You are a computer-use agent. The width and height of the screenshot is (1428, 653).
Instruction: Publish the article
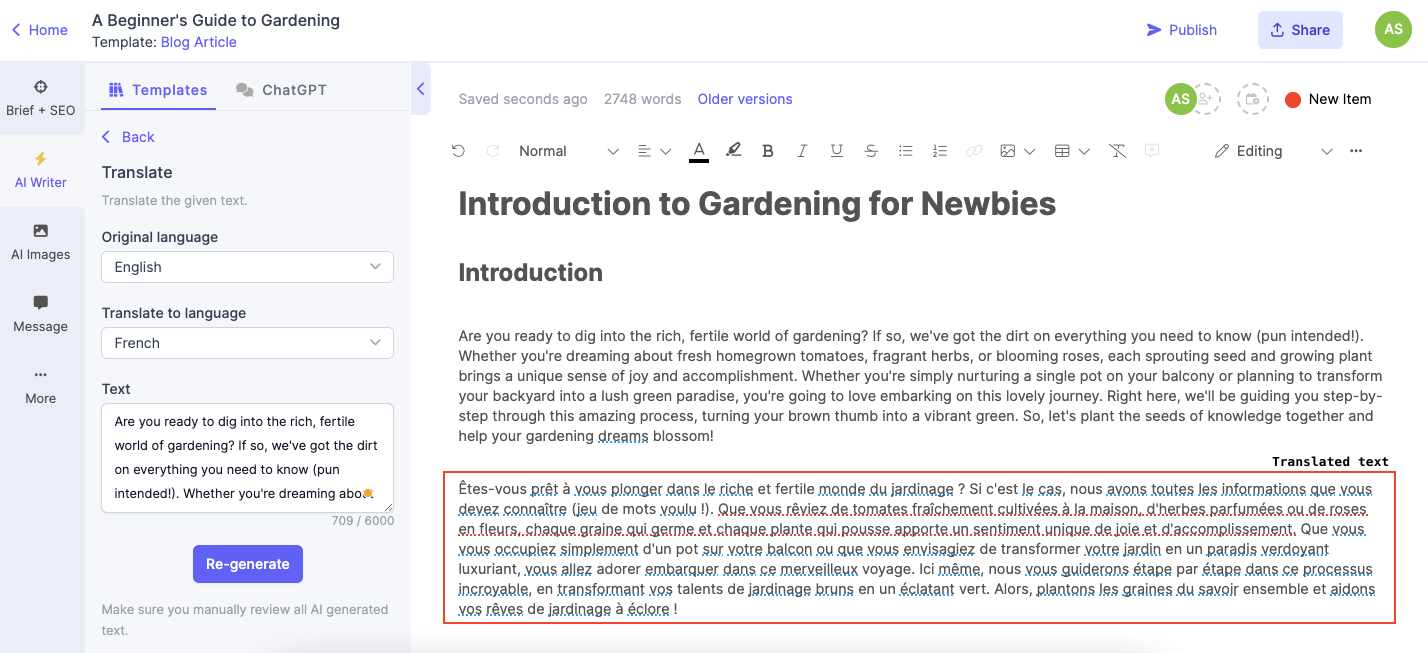coord(1181,30)
